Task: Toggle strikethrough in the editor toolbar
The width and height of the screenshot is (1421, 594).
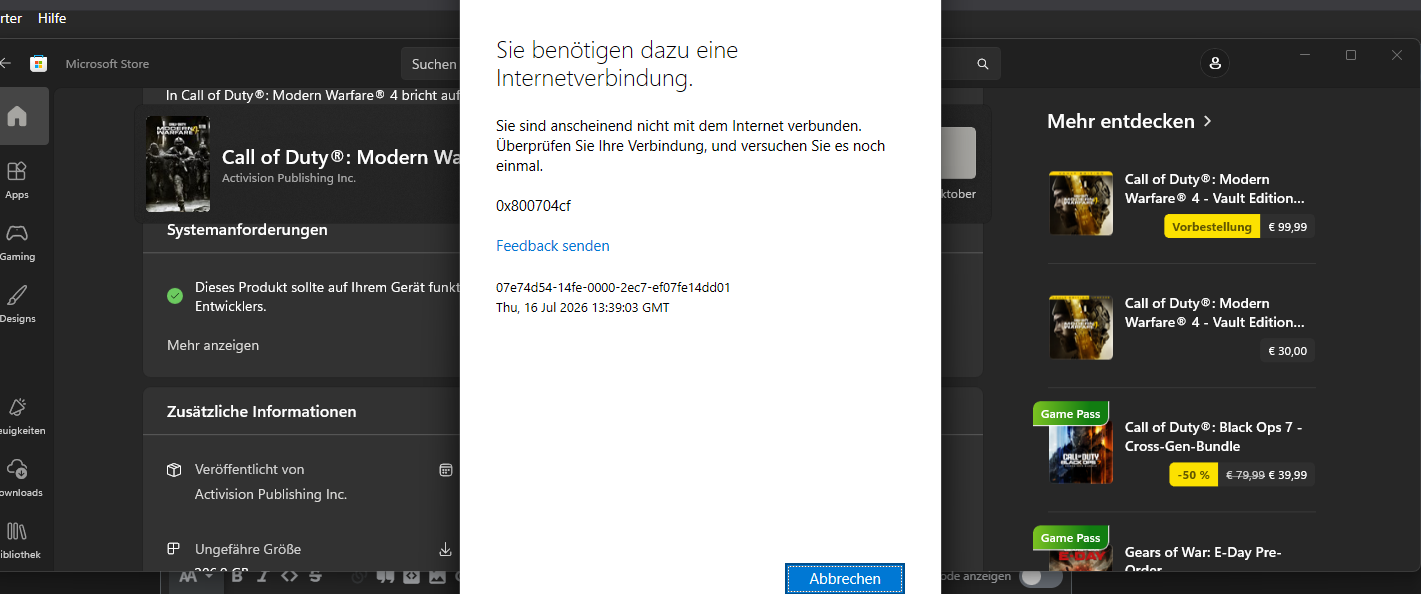Action: [x=316, y=576]
